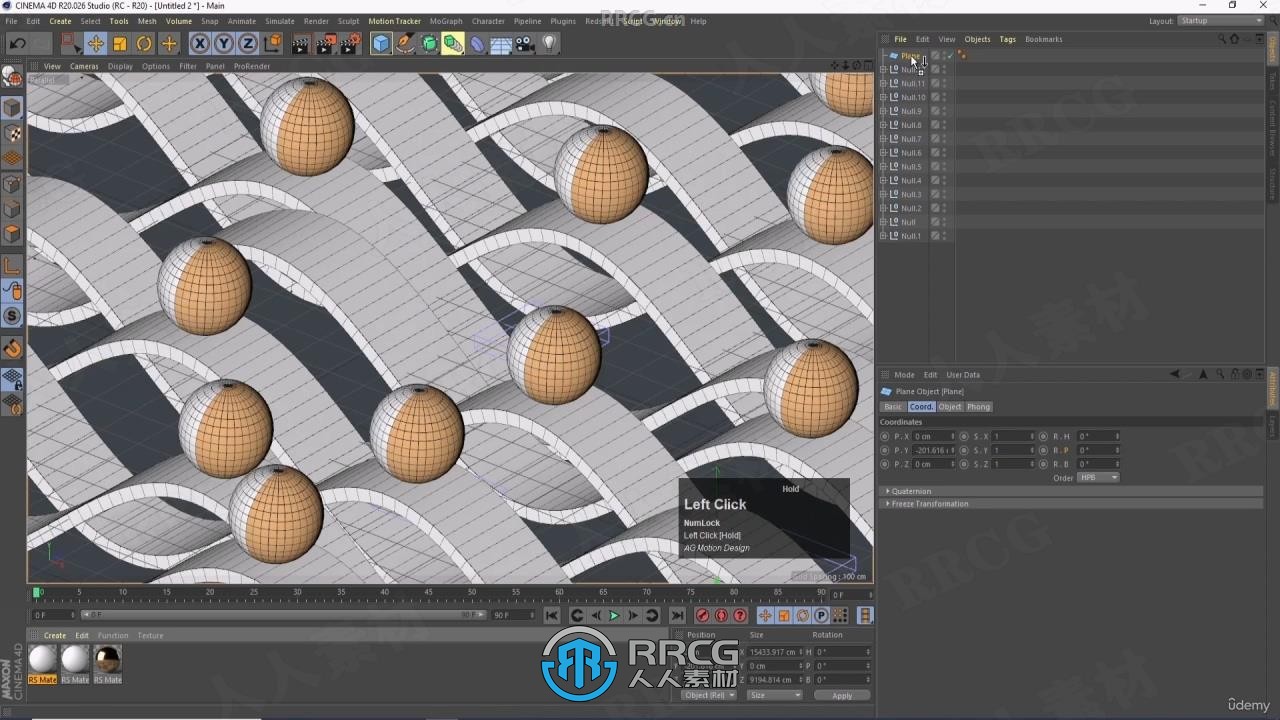Image resolution: width=1280 pixels, height=720 pixels.
Task: Click the Subdivision Surface generator icon
Action: 429,43
